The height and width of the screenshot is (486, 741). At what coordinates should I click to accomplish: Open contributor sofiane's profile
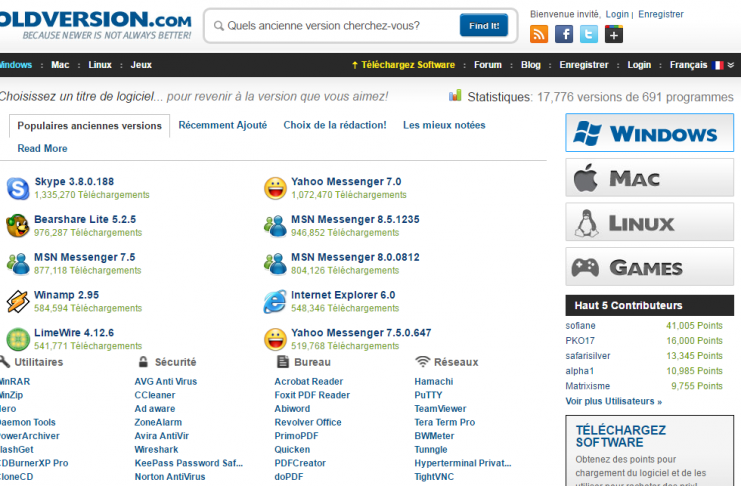tap(580, 326)
